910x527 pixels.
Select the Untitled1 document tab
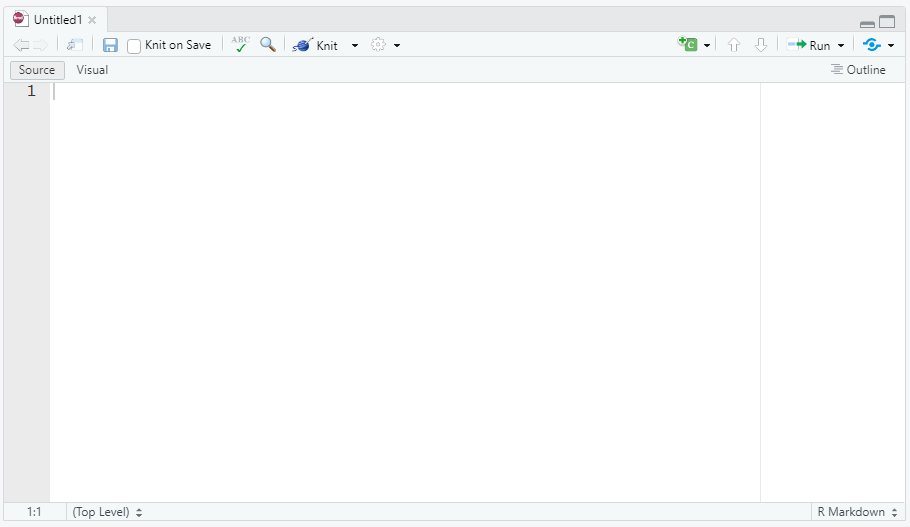[x=57, y=20]
